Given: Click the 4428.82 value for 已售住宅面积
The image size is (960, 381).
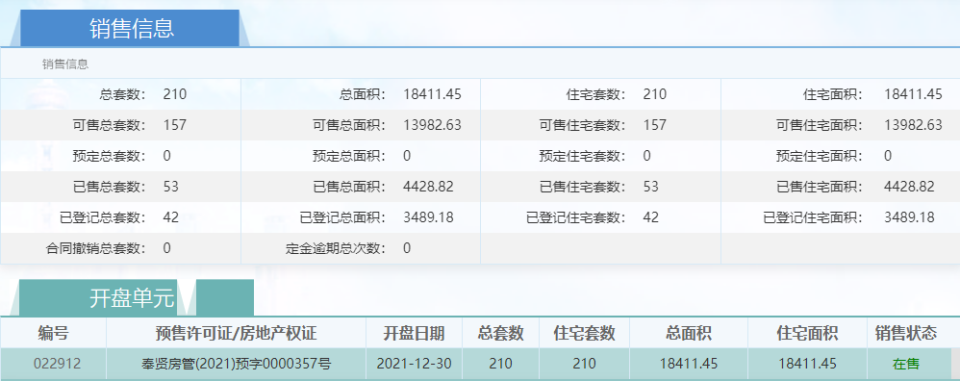Looking at the screenshot, I should (909, 187).
